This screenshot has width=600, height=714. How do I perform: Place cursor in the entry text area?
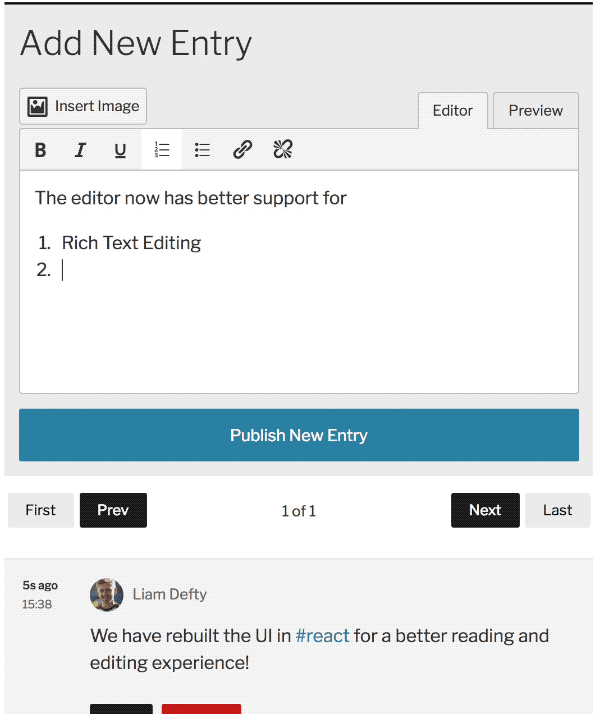click(299, 282)
